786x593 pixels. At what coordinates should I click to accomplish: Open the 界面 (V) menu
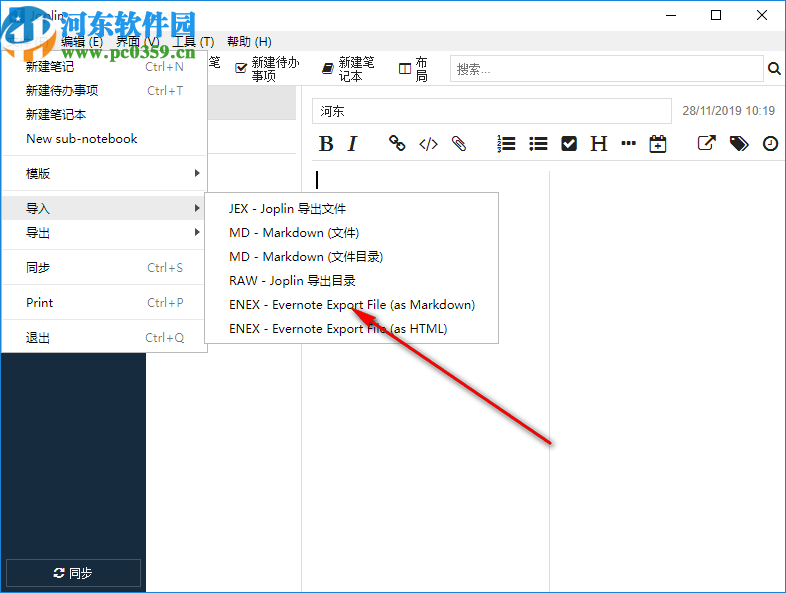[138, 42]
